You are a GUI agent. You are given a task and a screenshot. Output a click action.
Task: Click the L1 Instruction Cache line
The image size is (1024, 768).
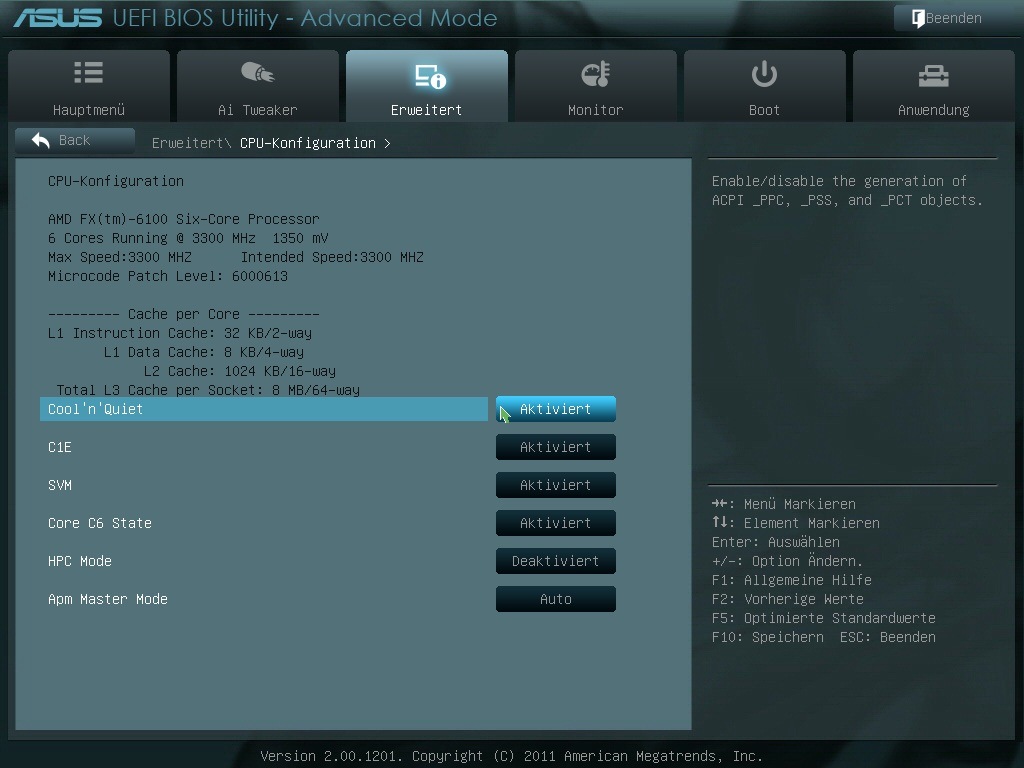click(x=180, y=333)
